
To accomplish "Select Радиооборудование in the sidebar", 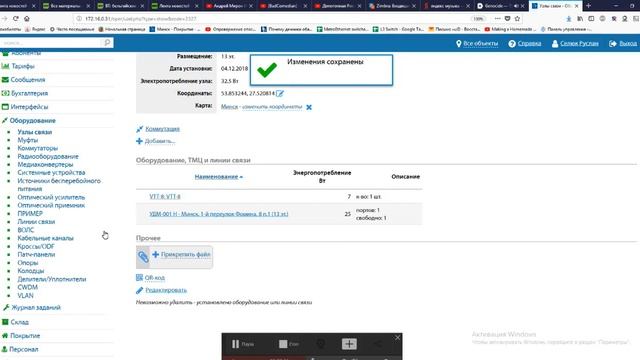I will [48, 156].
